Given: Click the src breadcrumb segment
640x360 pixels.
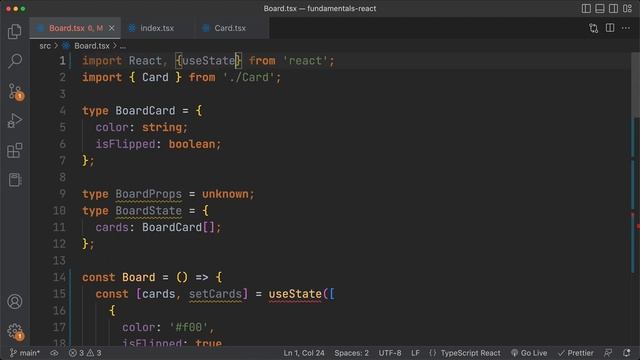Looking at the screenshot, I should coord(45,46).
